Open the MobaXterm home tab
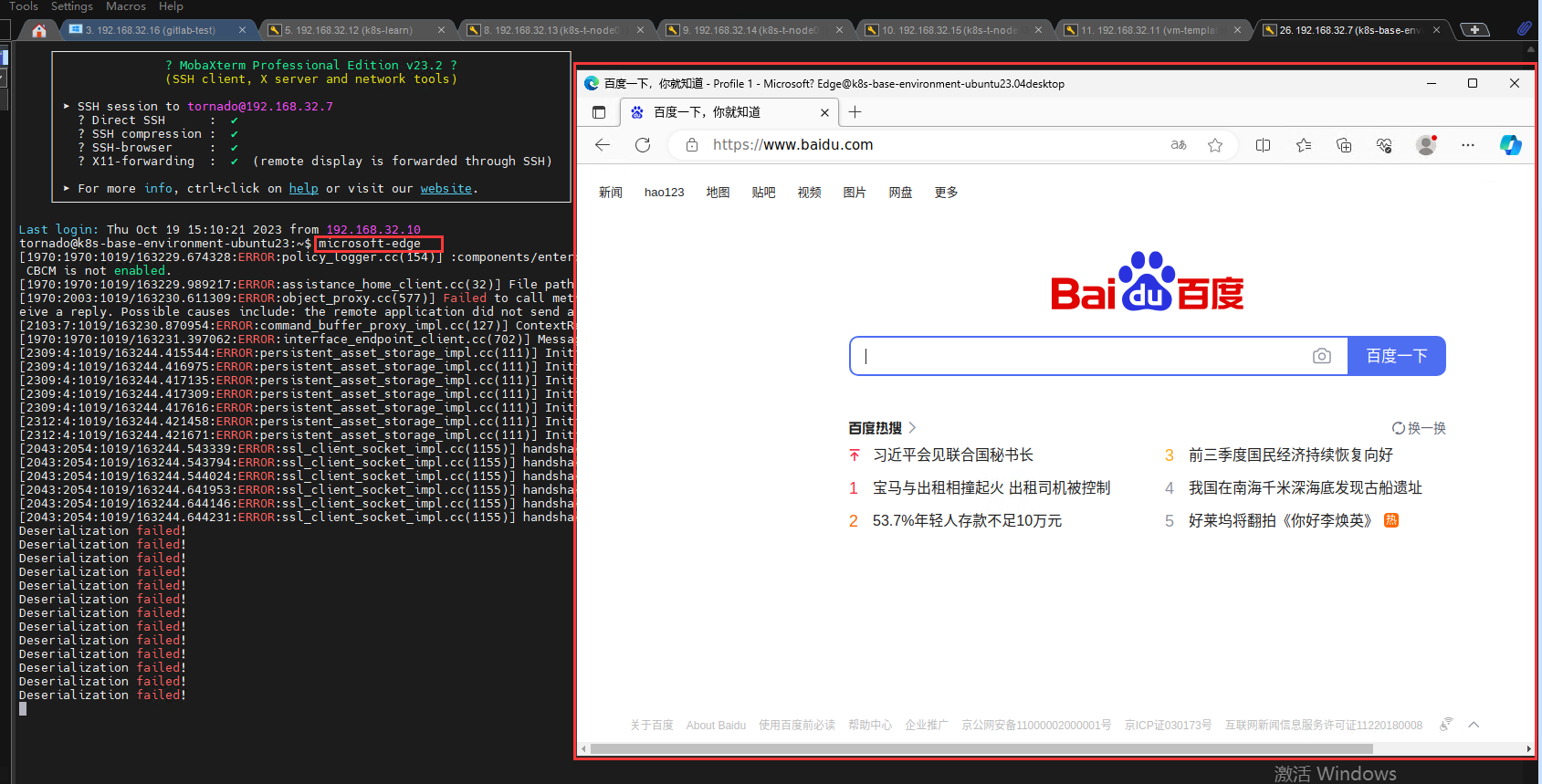This screenshot has height=784, width=1542. (x=38, y=30)
